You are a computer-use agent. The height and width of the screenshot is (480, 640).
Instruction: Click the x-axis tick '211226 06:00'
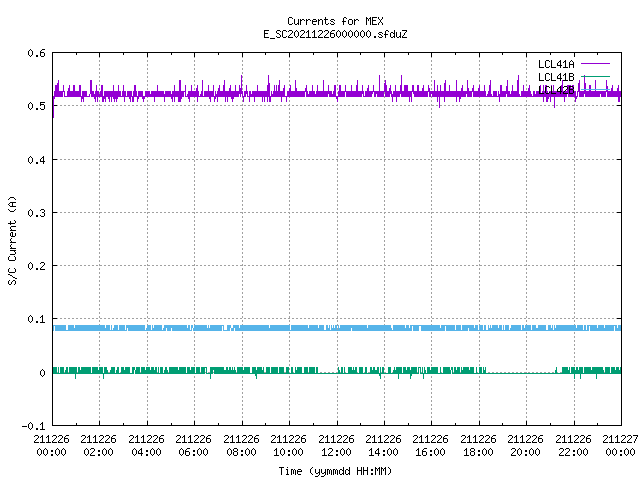pyautogui.click(x=193, y=446)
